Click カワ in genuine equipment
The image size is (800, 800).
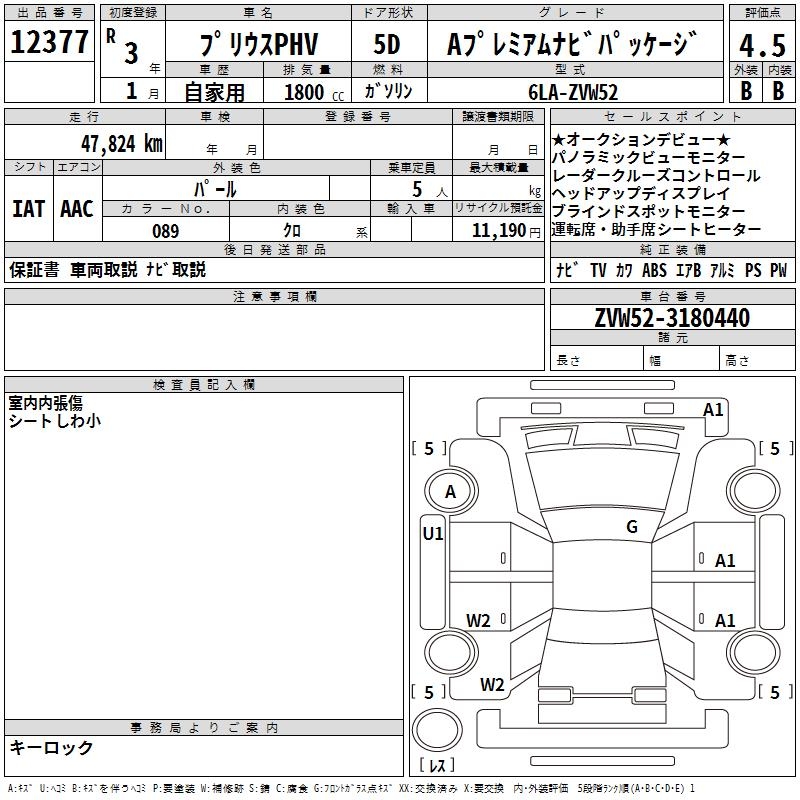pyautogui.click(x=624, y=270)
